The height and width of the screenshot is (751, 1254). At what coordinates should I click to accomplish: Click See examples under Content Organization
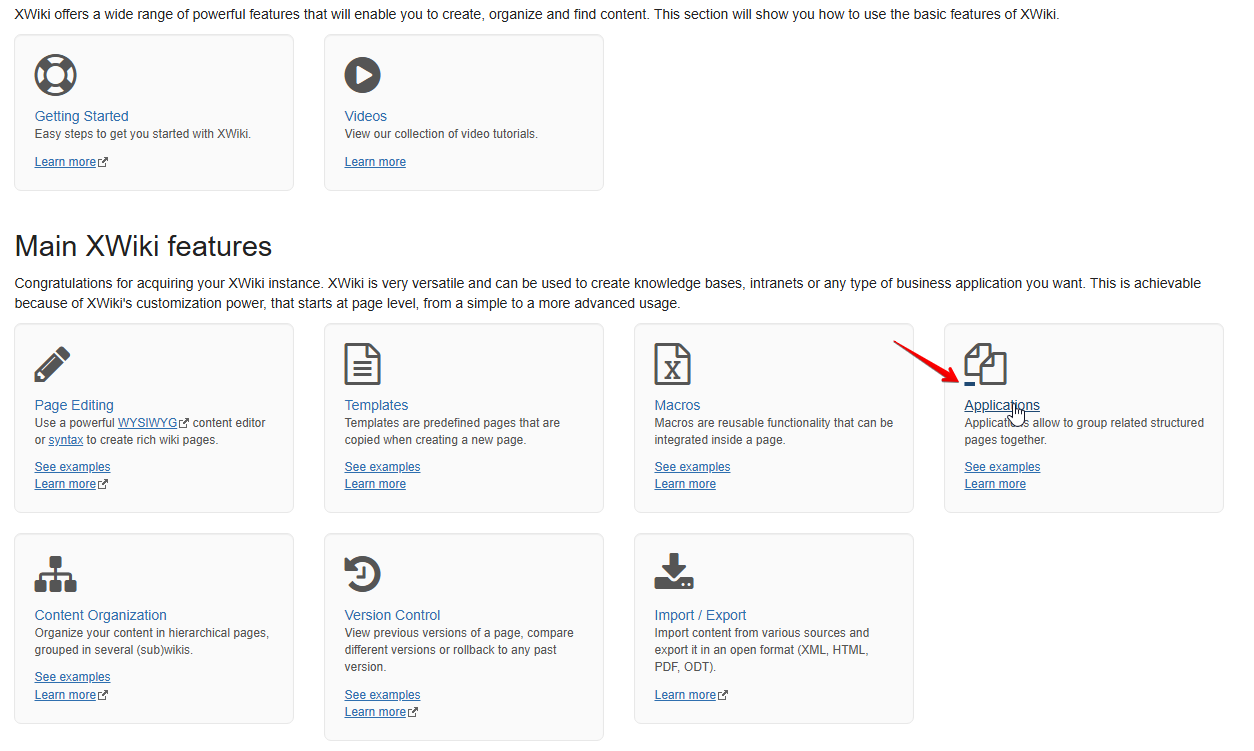[x=73, y=677]
